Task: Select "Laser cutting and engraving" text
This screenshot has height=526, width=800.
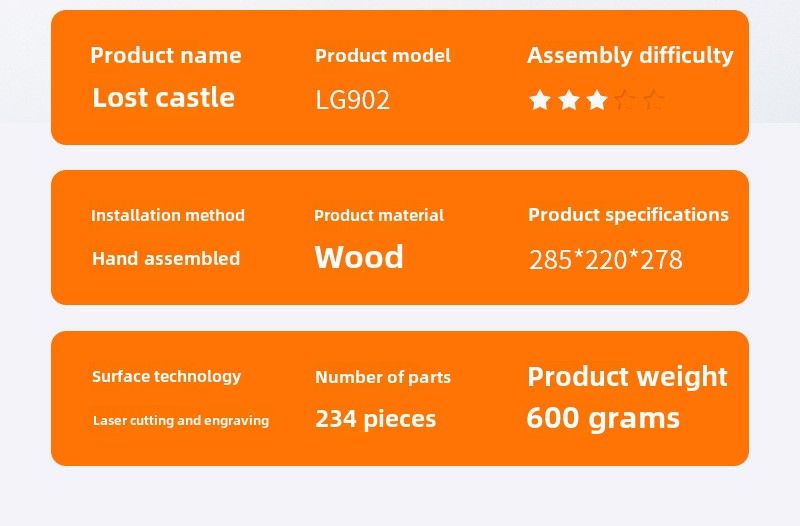Action: tap(181, 421)
